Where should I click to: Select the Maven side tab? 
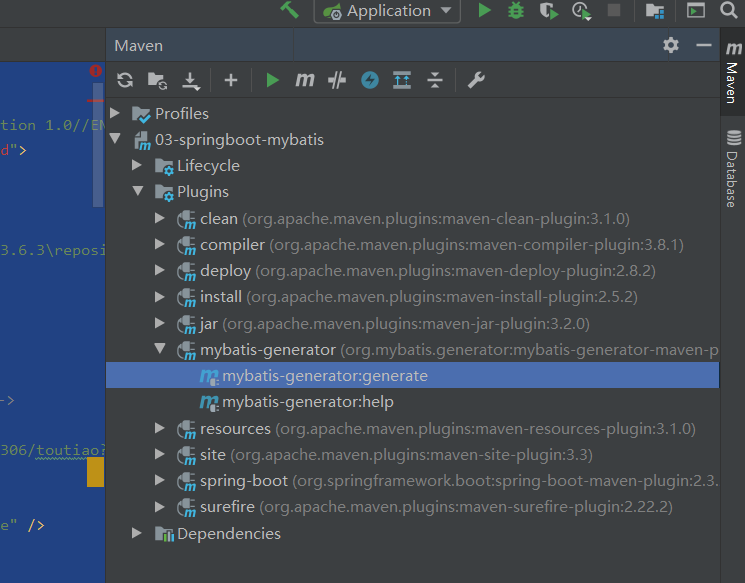pos(732,72)
